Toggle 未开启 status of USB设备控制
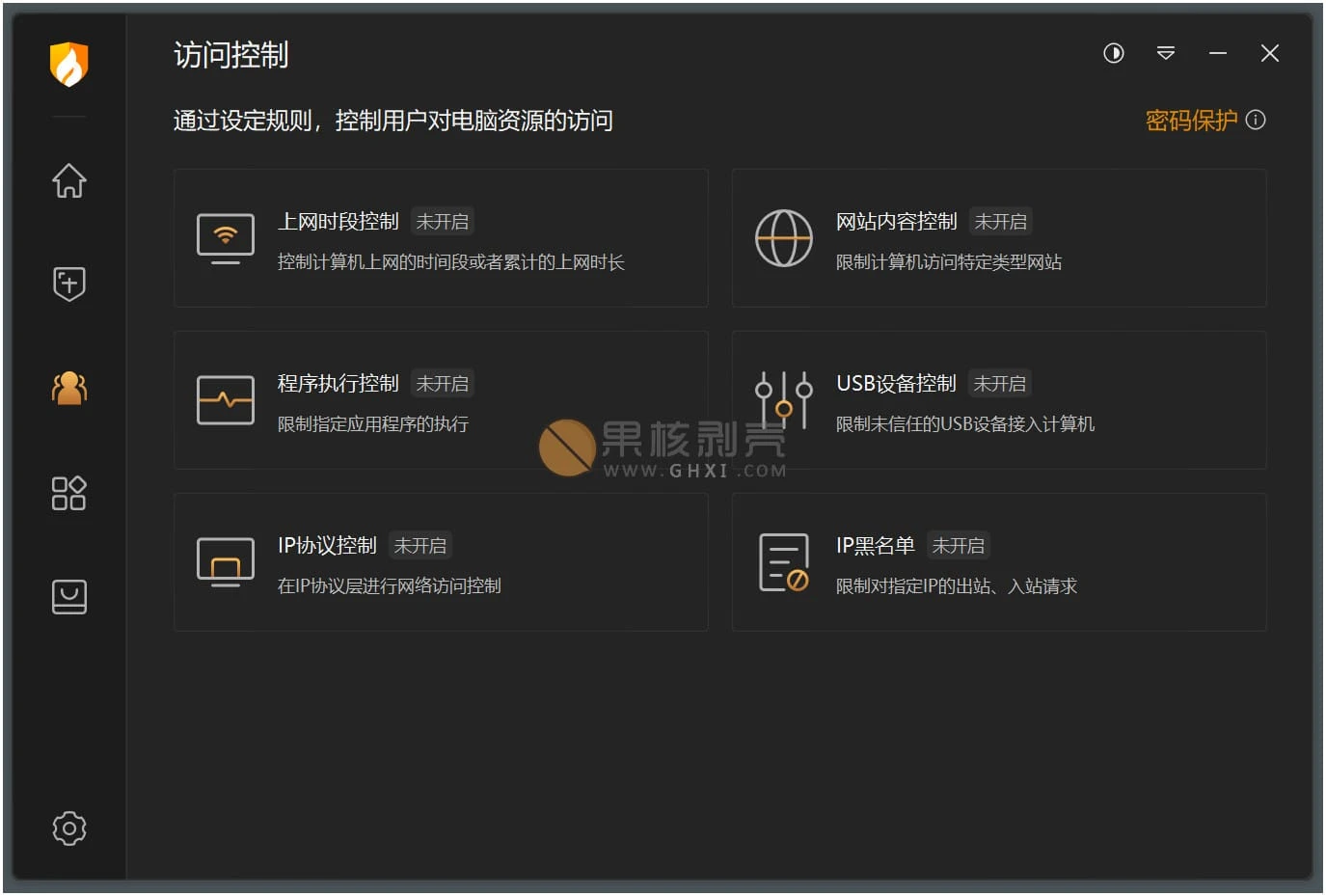This screenshot has width=1326, height=896. 1000,384
